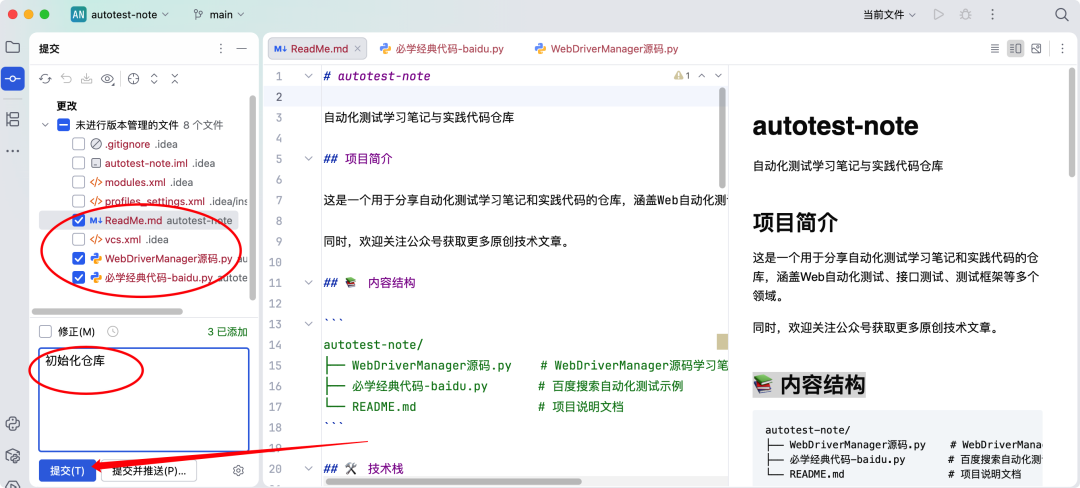Switch to preview-only view mode
The image size is (1080, 488).
pos(1036,49)
